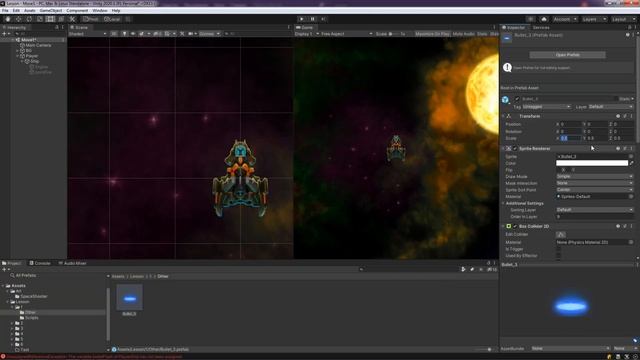
Task: Expand the BG object in Hierarchy
Action: tap(18, 51)
